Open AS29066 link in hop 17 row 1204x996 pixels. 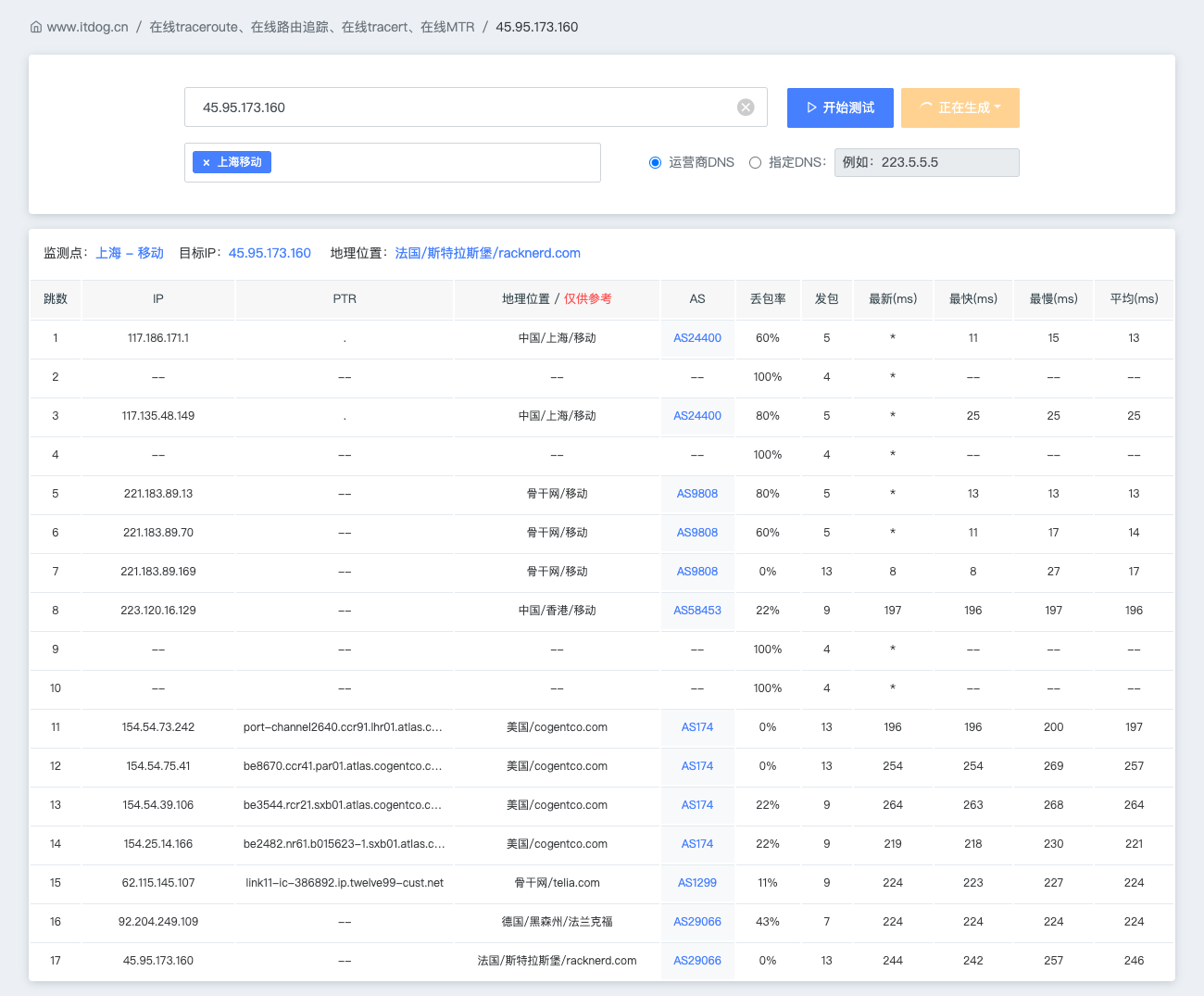697,961
